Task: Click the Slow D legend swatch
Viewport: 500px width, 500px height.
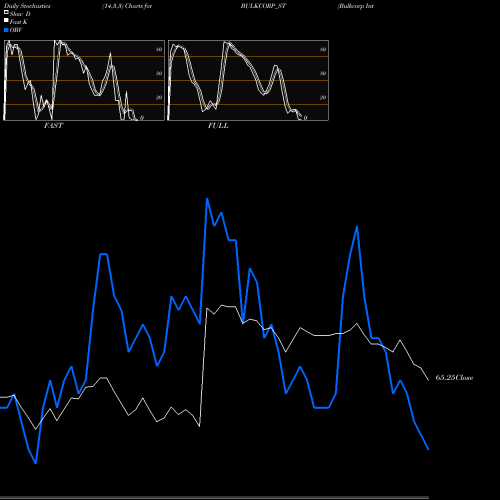Action: (6, 12)
